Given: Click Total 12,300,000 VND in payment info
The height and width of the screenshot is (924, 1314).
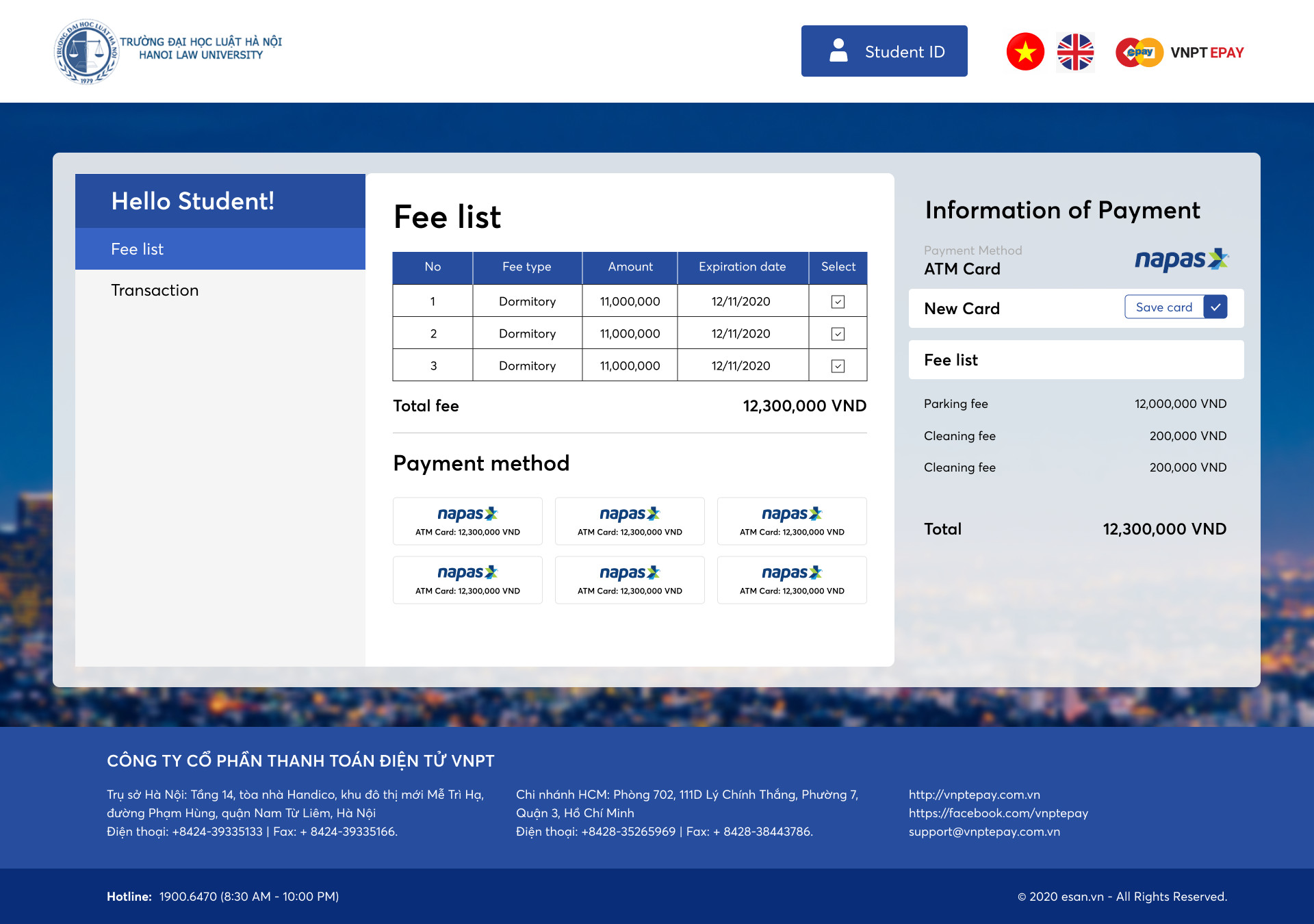Looking at the screenshot, I should tap(1165, 529).
